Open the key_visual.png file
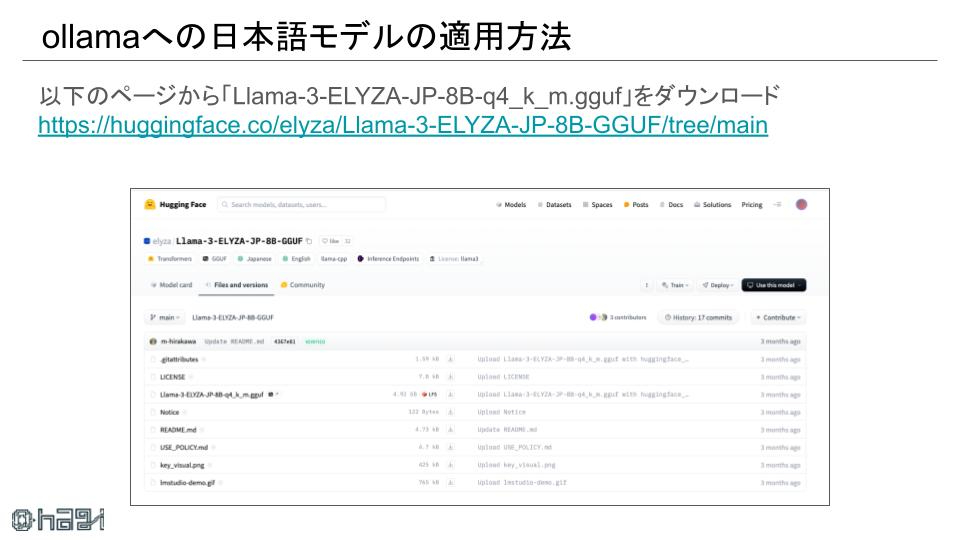 [182, 466]
